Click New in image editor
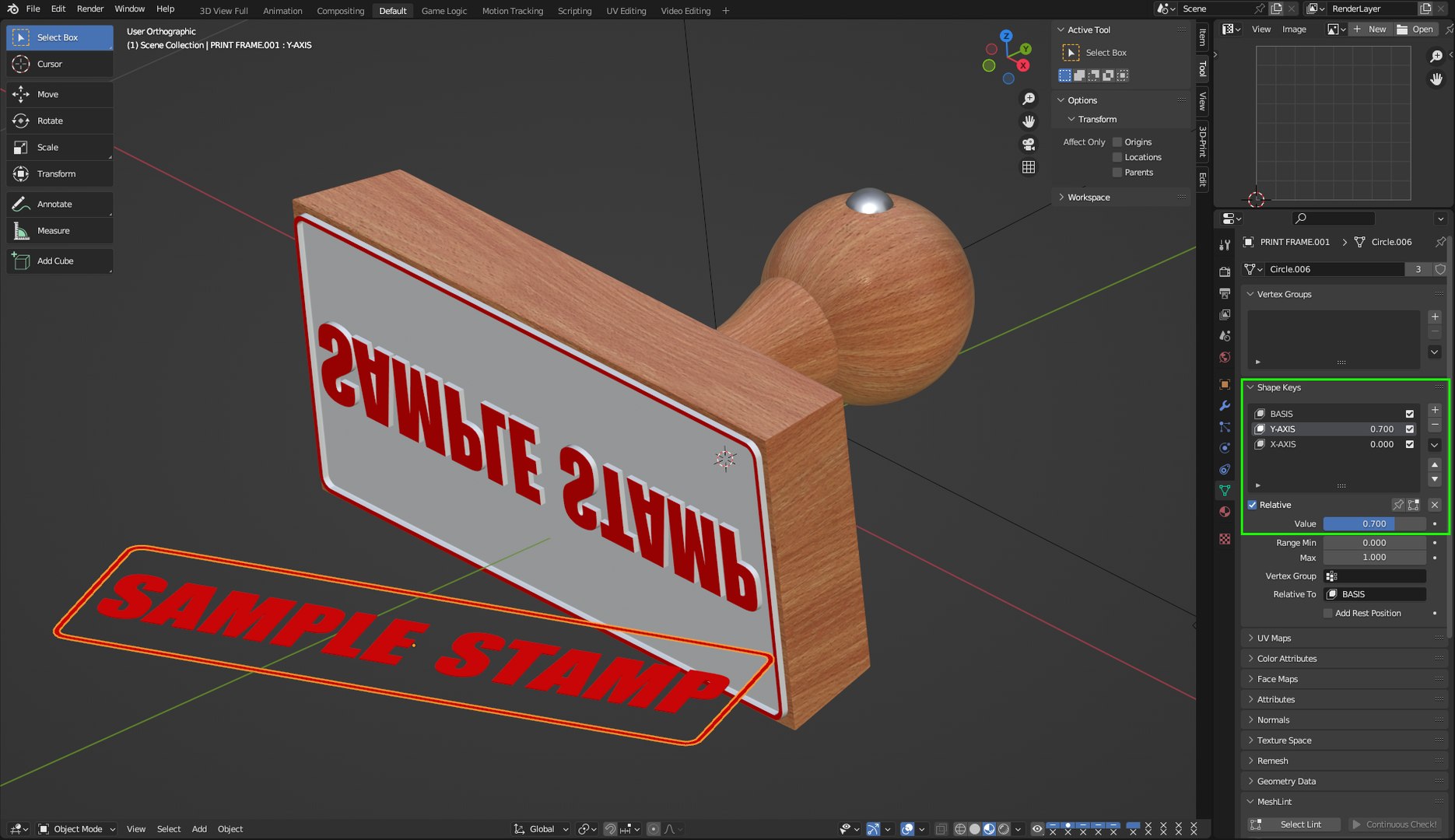This screenshot has width=1455, height=840. point(1370,30)
